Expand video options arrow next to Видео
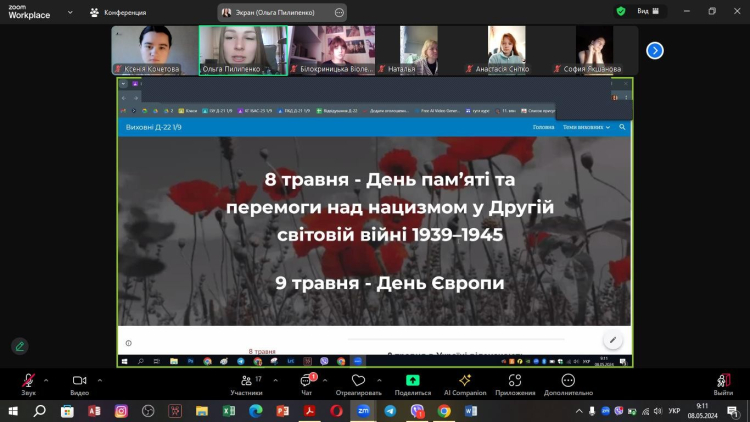This screenshot has height=422, width=750. (98, 380)
